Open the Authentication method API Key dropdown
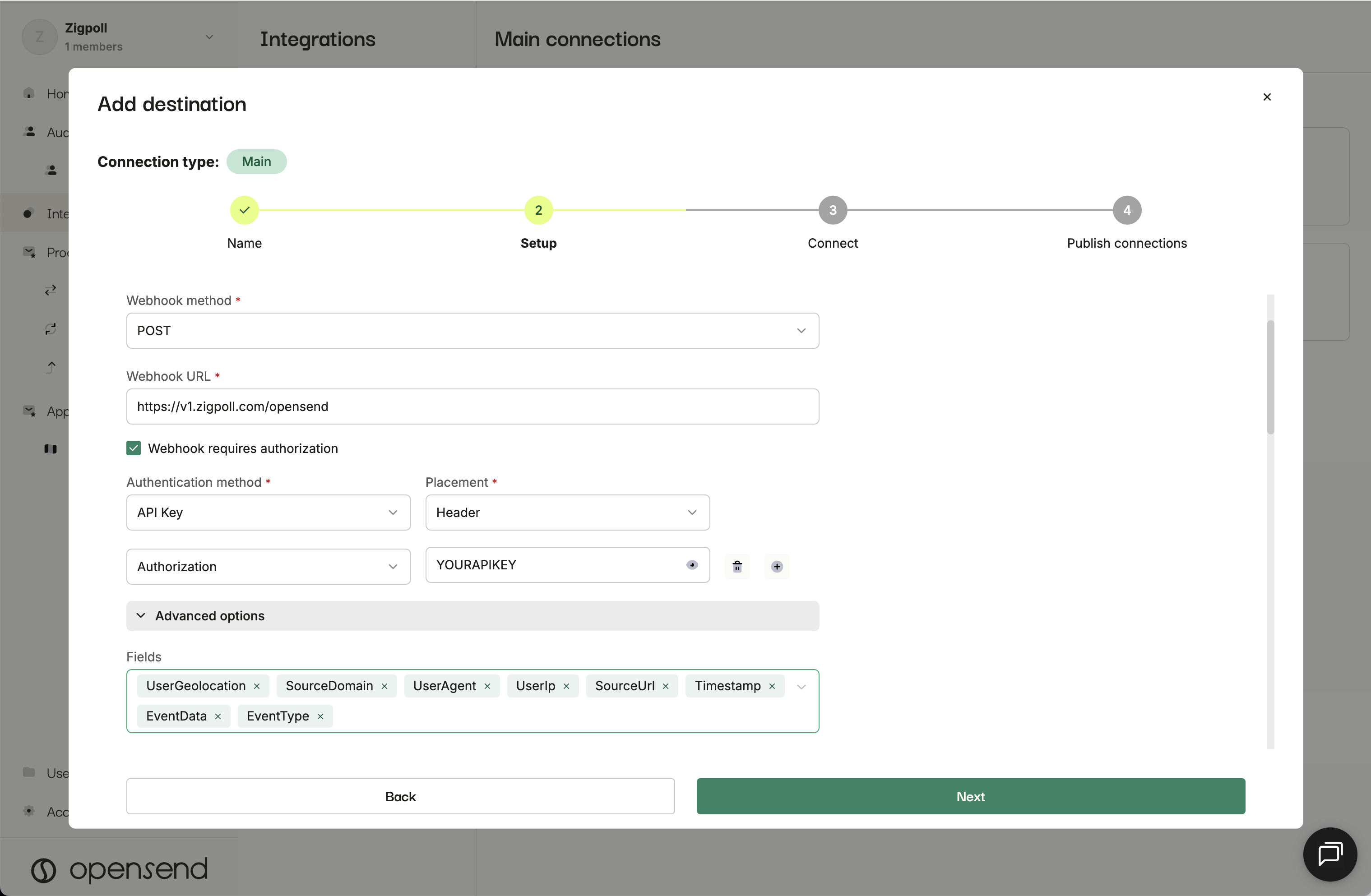The height and width of the screenshot is (896, 1371). [x=269, y=513]
